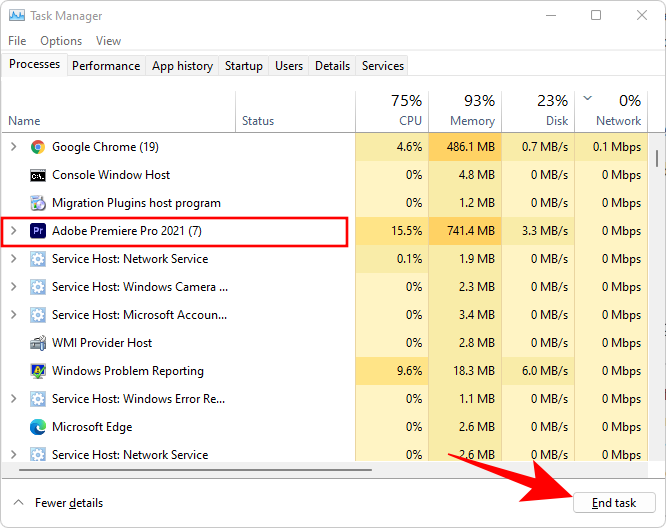Click the Console Window Host icon
Screen dimensions: 666x528
38,175
